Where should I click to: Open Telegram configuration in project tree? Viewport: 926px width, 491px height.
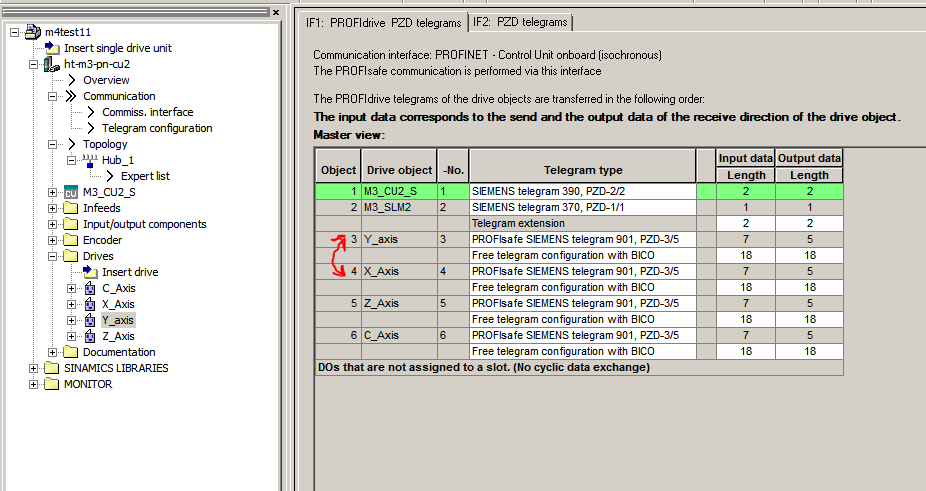pyautogui.click(x=156, y=128)
